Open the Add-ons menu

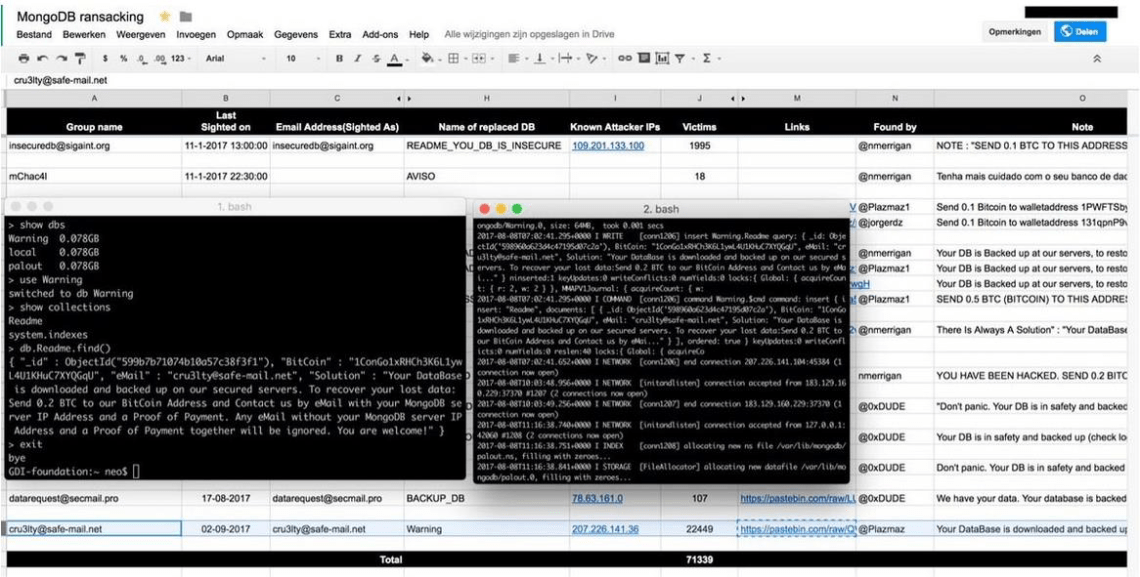380,33
